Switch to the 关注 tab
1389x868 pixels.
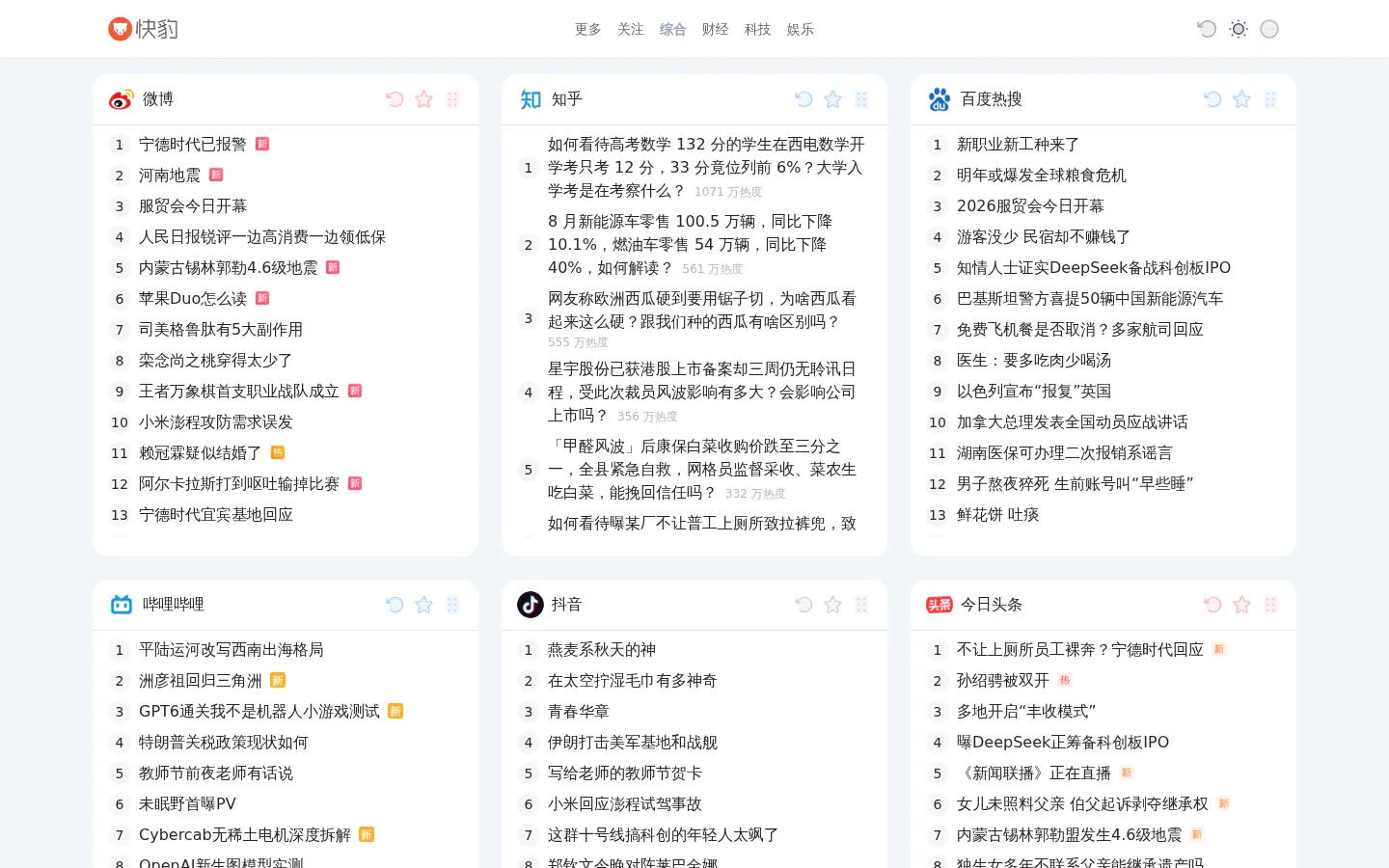click(x=631, y=30)
